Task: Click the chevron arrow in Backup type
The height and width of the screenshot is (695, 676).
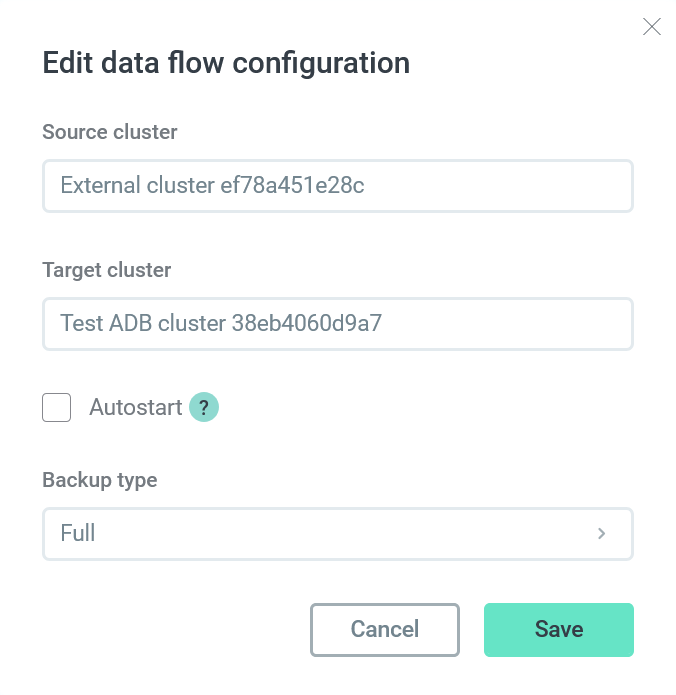Action: (x=602, y=534)
